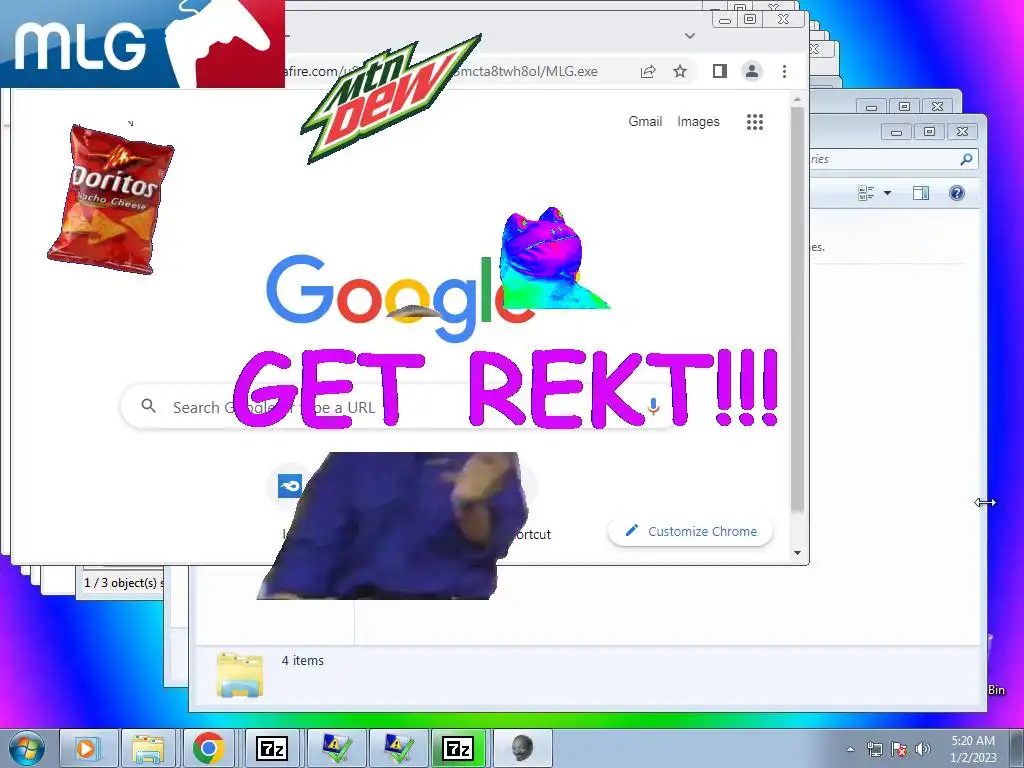Open the first installer warning taskbar icon

tap(334, 748)
